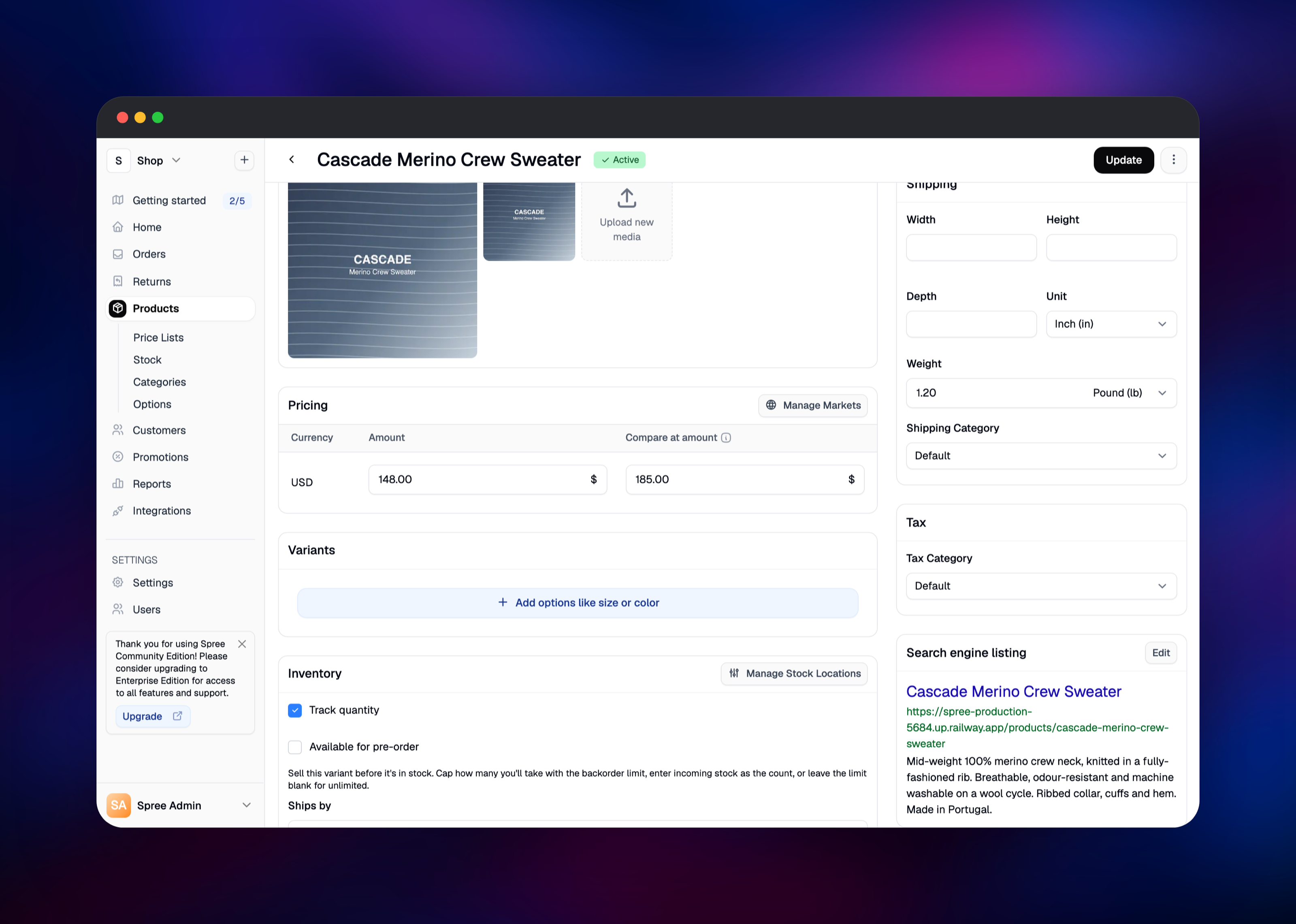Open the Tax Category dropdown
This screenshot has width=1296, height=924.
coord(1041,586)
